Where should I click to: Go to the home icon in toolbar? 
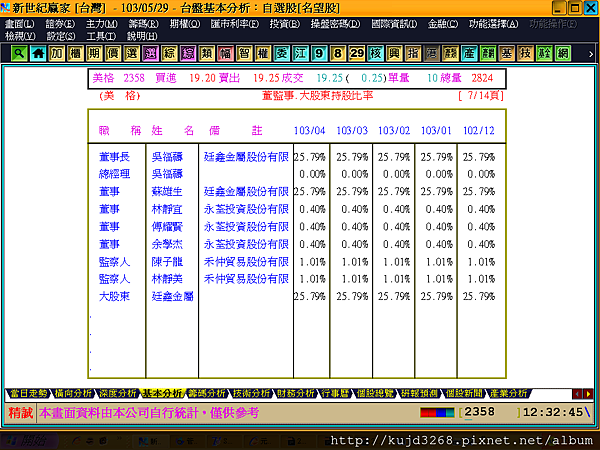point(38,53)
